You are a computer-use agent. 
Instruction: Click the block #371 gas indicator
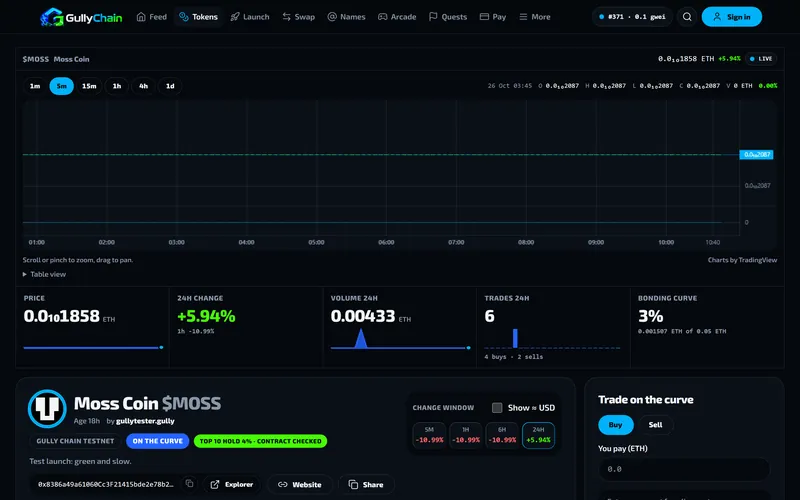tap(632, 17)
